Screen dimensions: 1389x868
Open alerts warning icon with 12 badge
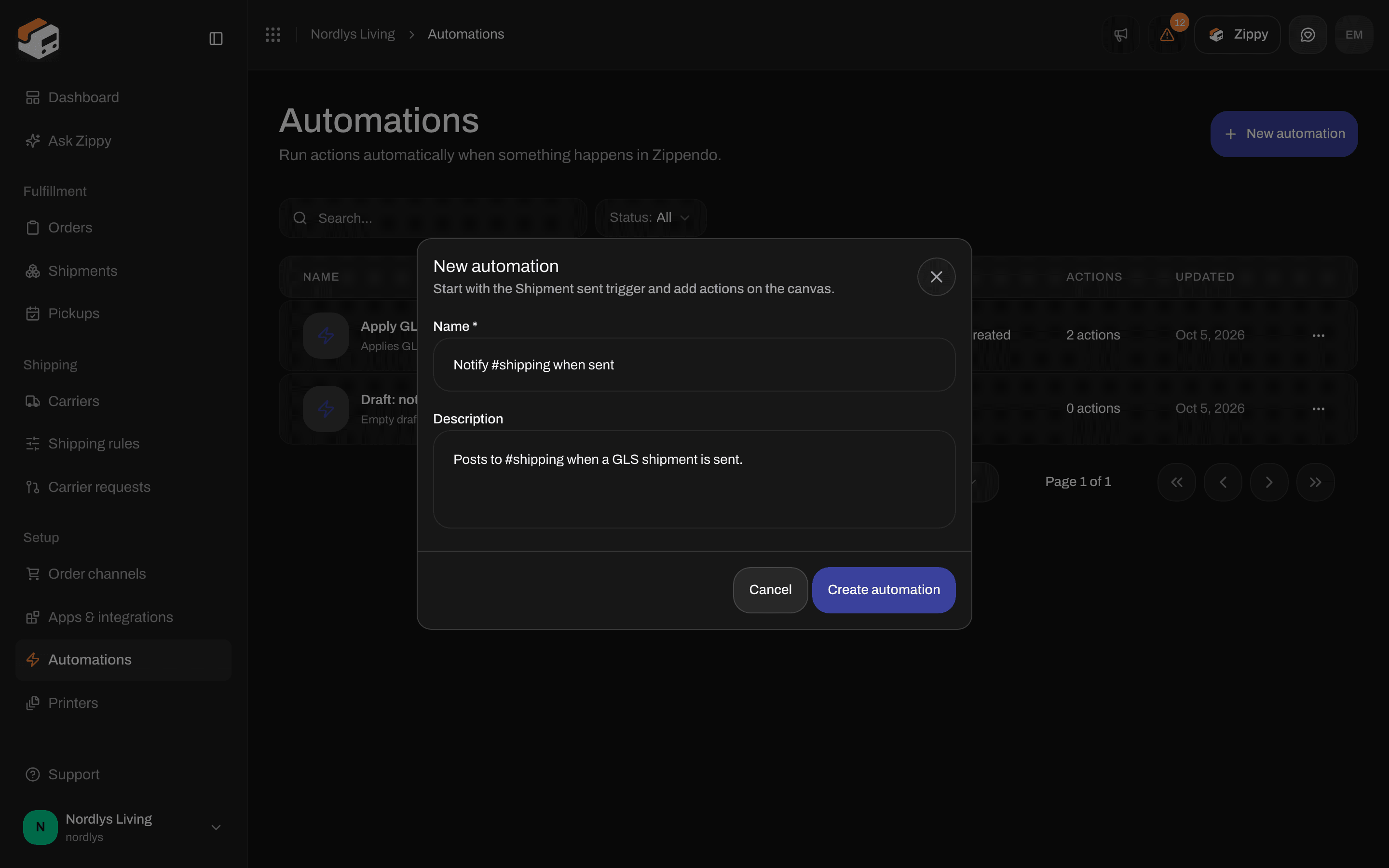(1167, 34)
